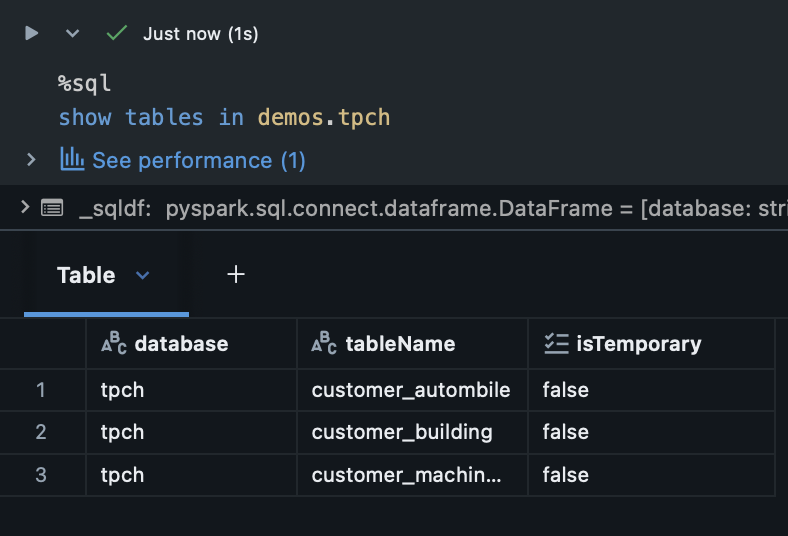
Task: Click the tableName column header
Action: pyautogui.click(x=400, y=344)
